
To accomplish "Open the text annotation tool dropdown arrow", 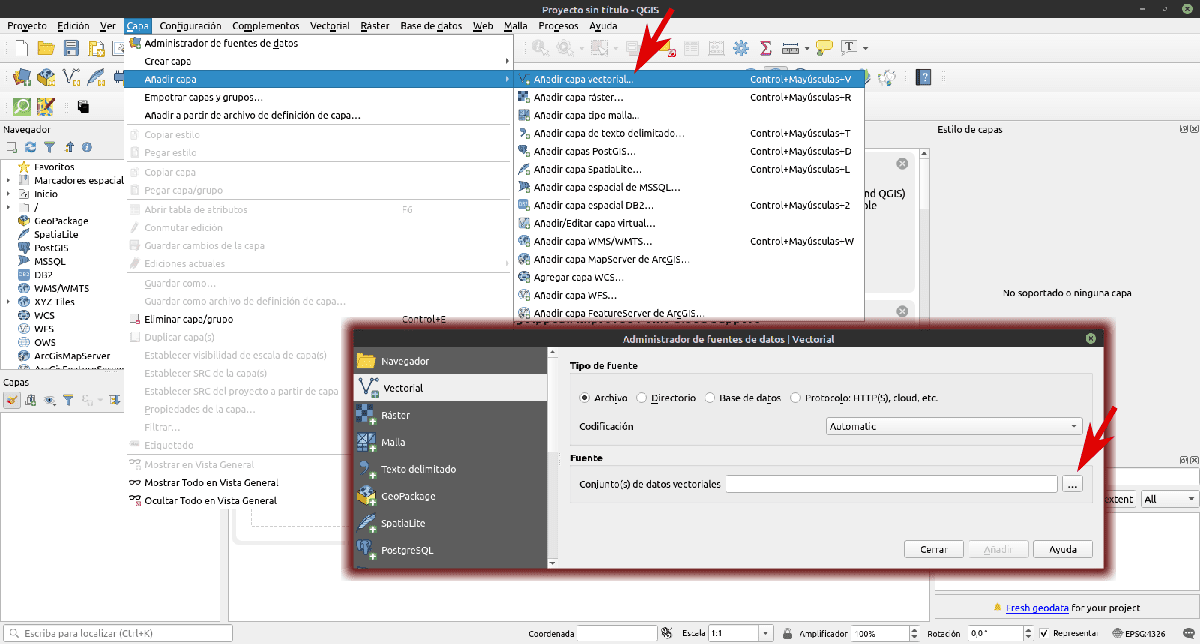I will pyautogui.click(x=866, y=48).
